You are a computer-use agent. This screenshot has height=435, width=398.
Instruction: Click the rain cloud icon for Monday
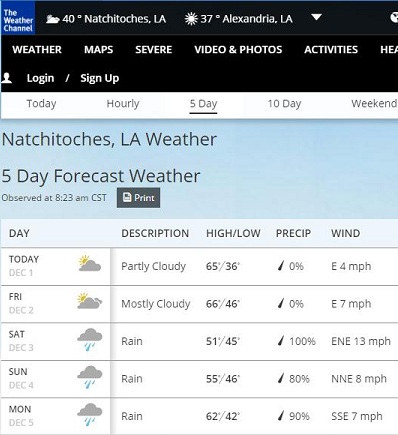pos(90,415)
